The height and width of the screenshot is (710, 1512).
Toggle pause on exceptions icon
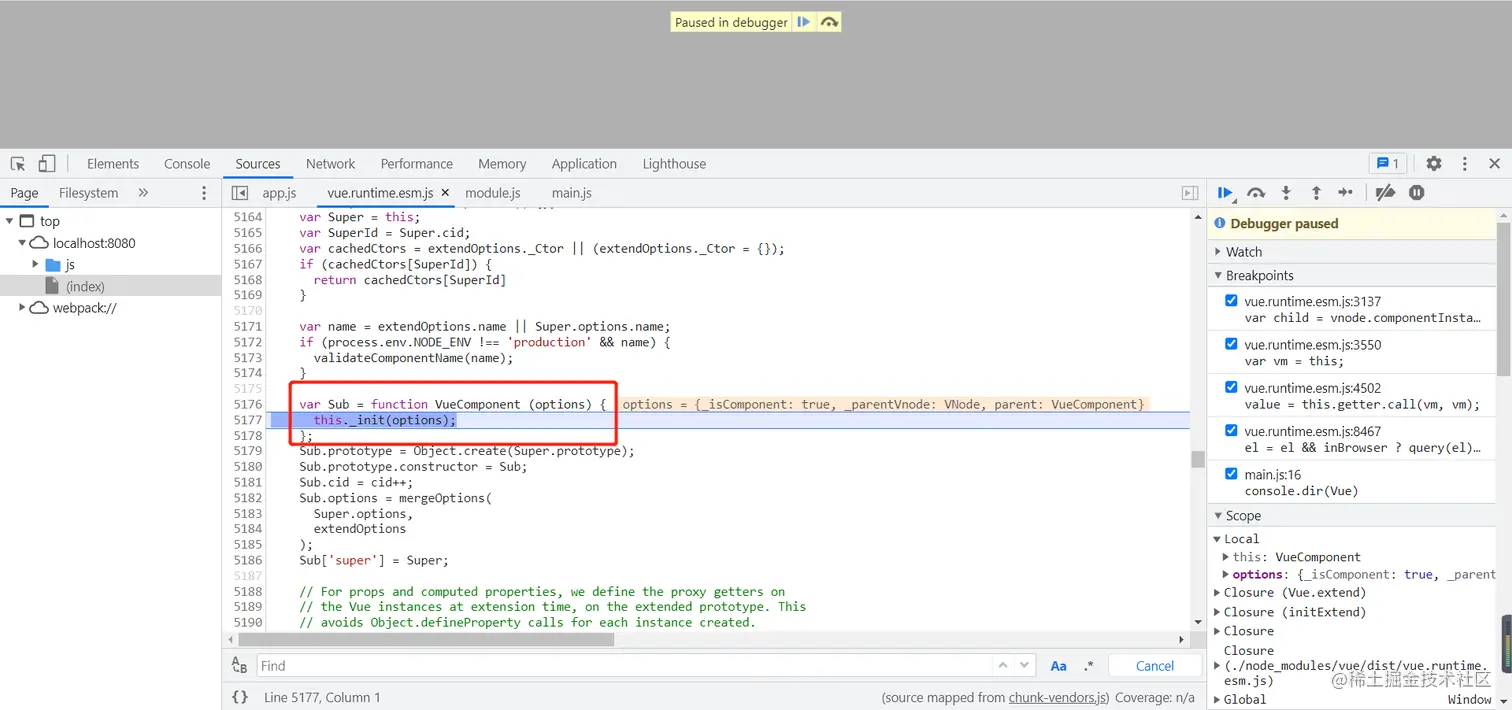tap(1417, 193)
